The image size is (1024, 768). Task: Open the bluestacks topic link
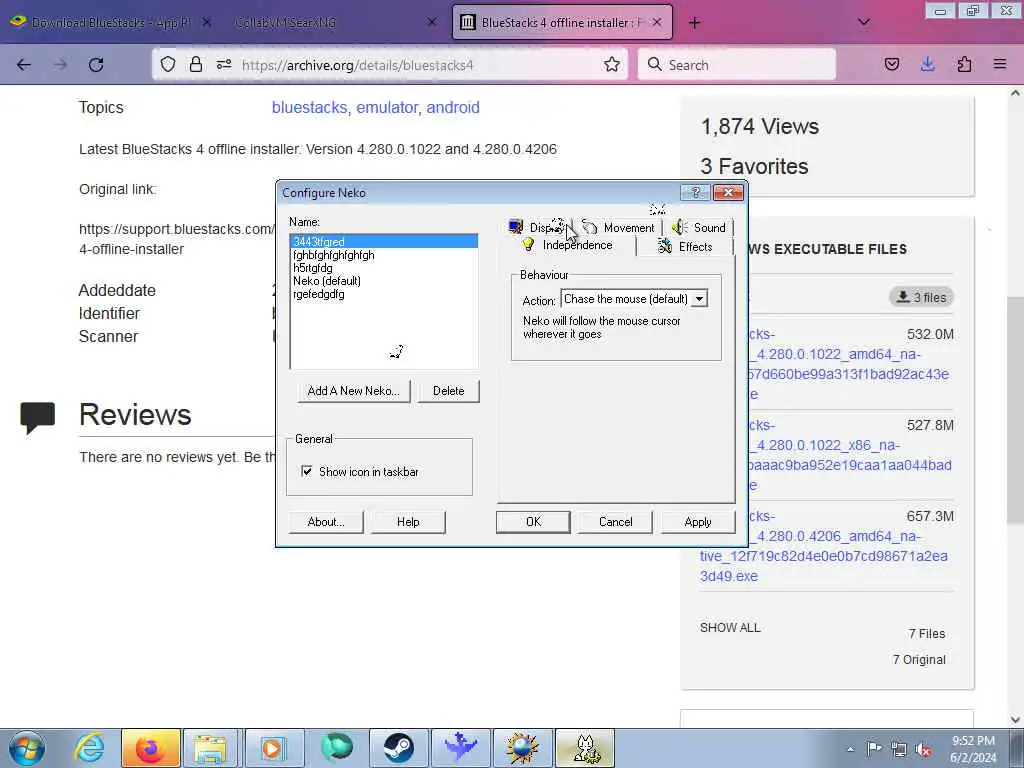pos(309,107)
